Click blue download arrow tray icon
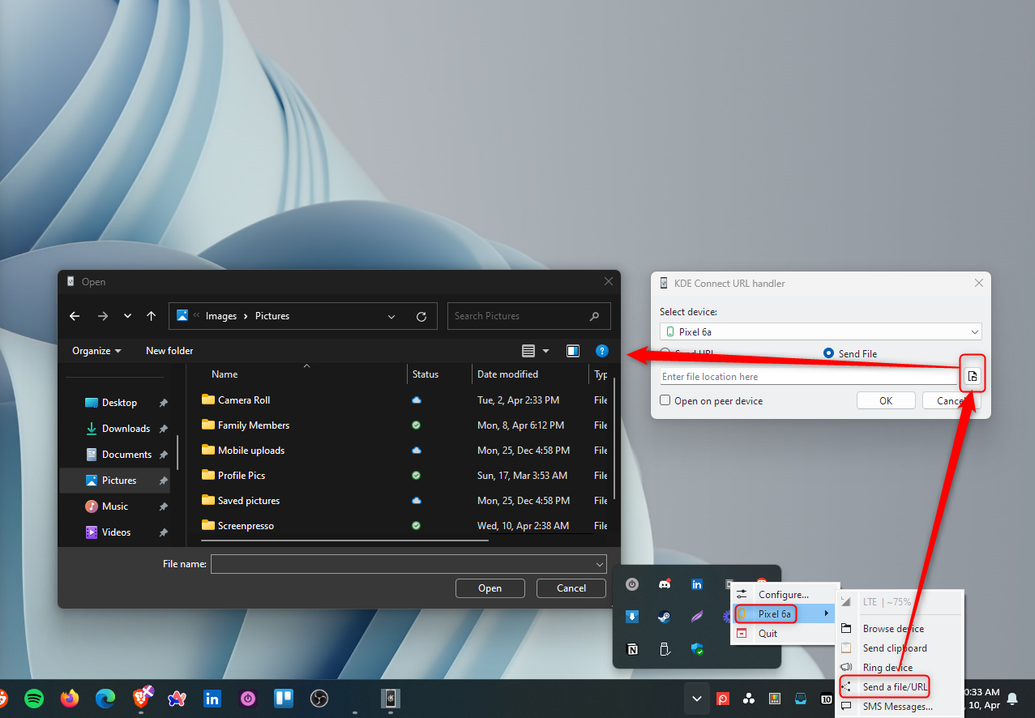Viewport: 1035px width, 718px height. [632, 616]
